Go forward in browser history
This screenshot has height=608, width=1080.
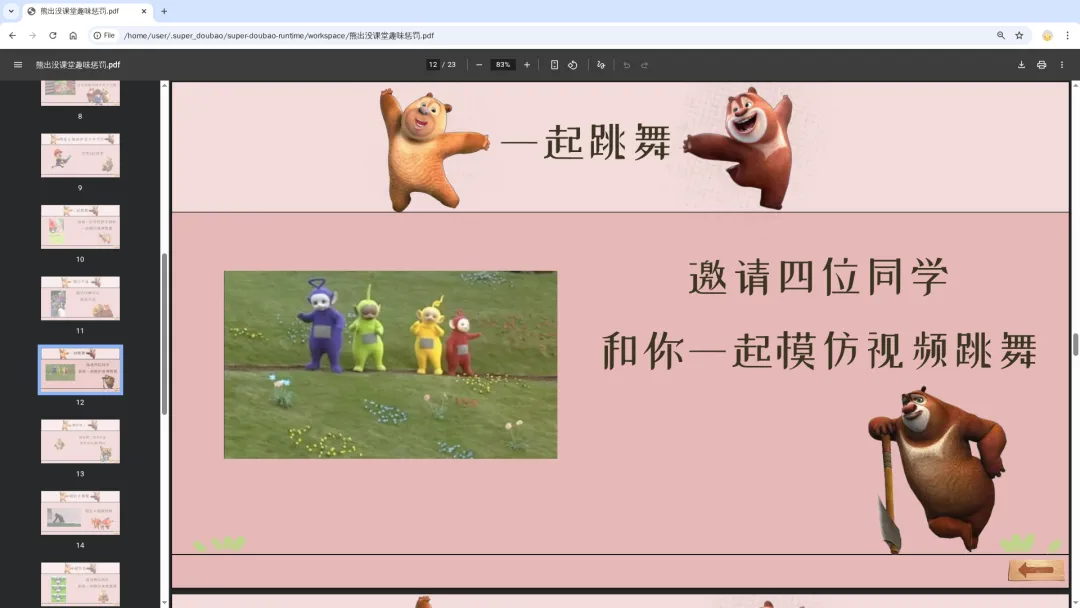(x=32, y=35)
